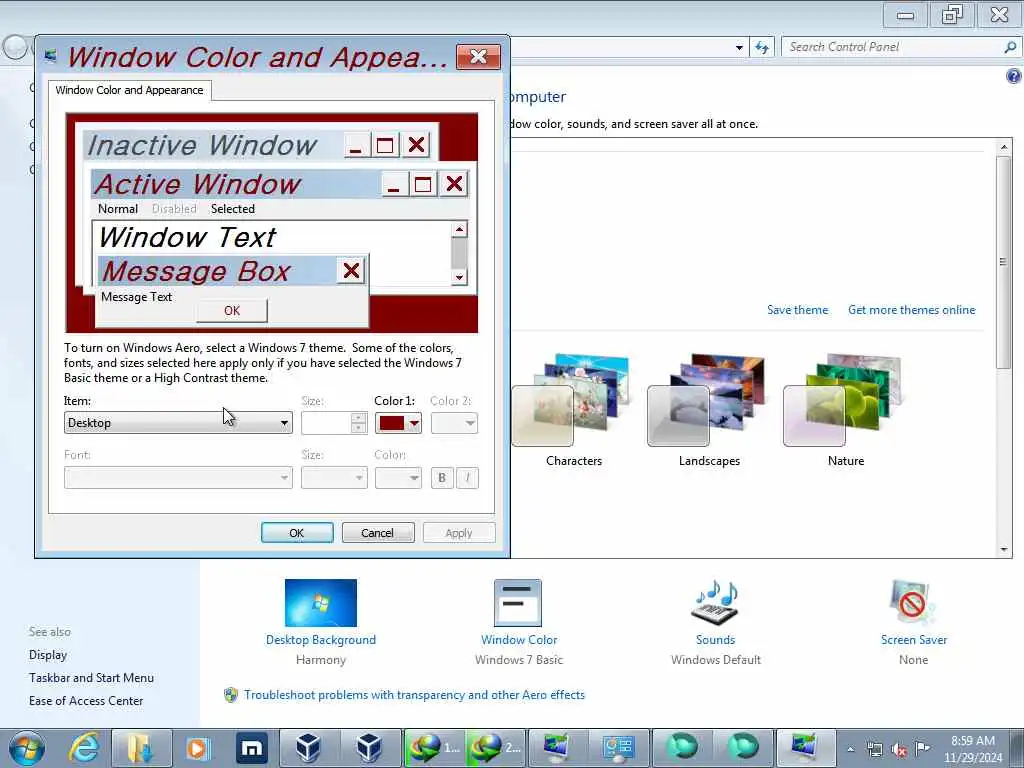Click the muted volume tray icon
Image resolution: width=1024 pixels, height=768 pixels.
click(x=899, y=749)
